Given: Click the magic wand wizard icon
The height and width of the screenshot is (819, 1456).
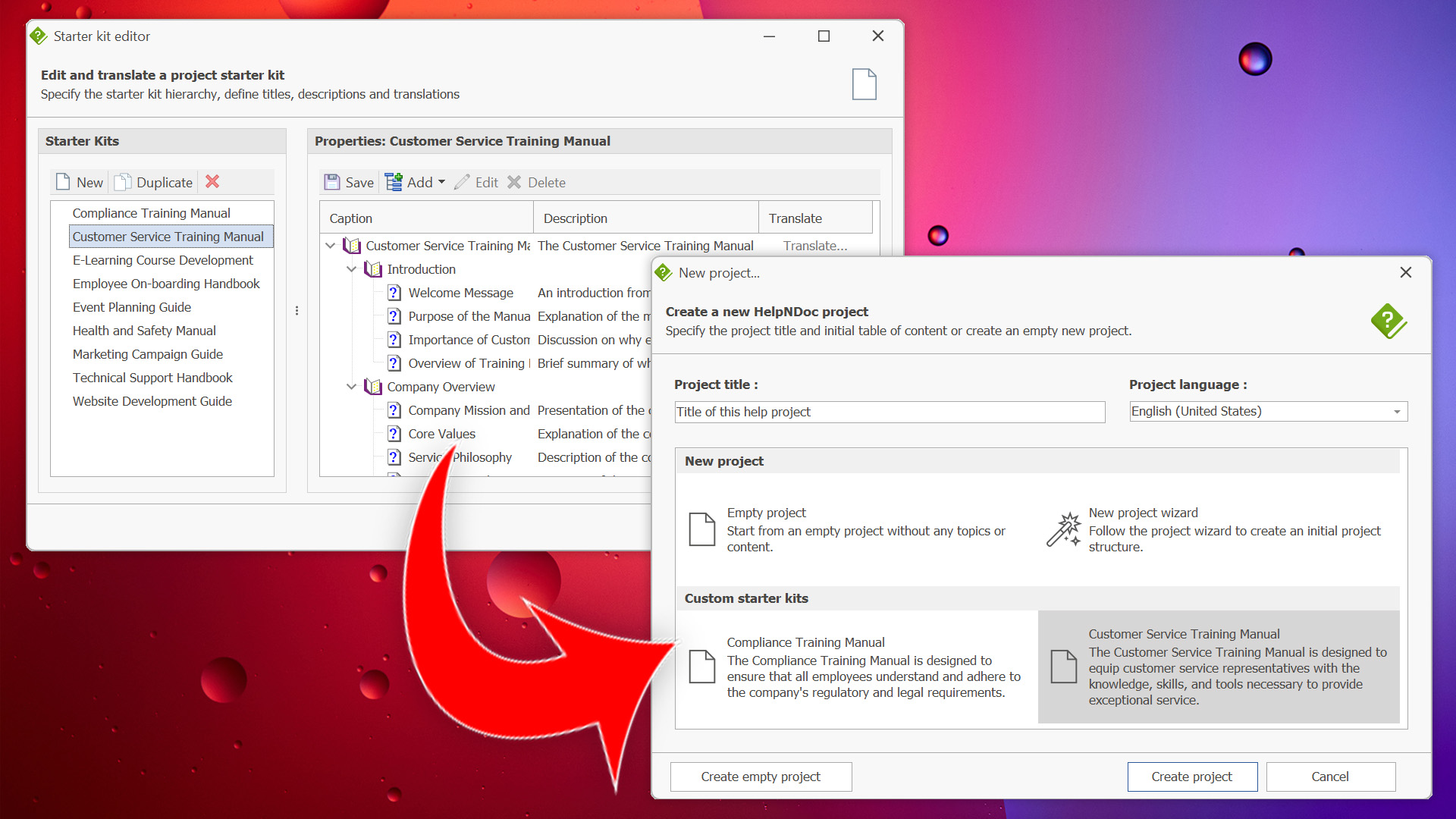Looking at the screenshot, I should pyautogui.click(x=1063, y=529).
